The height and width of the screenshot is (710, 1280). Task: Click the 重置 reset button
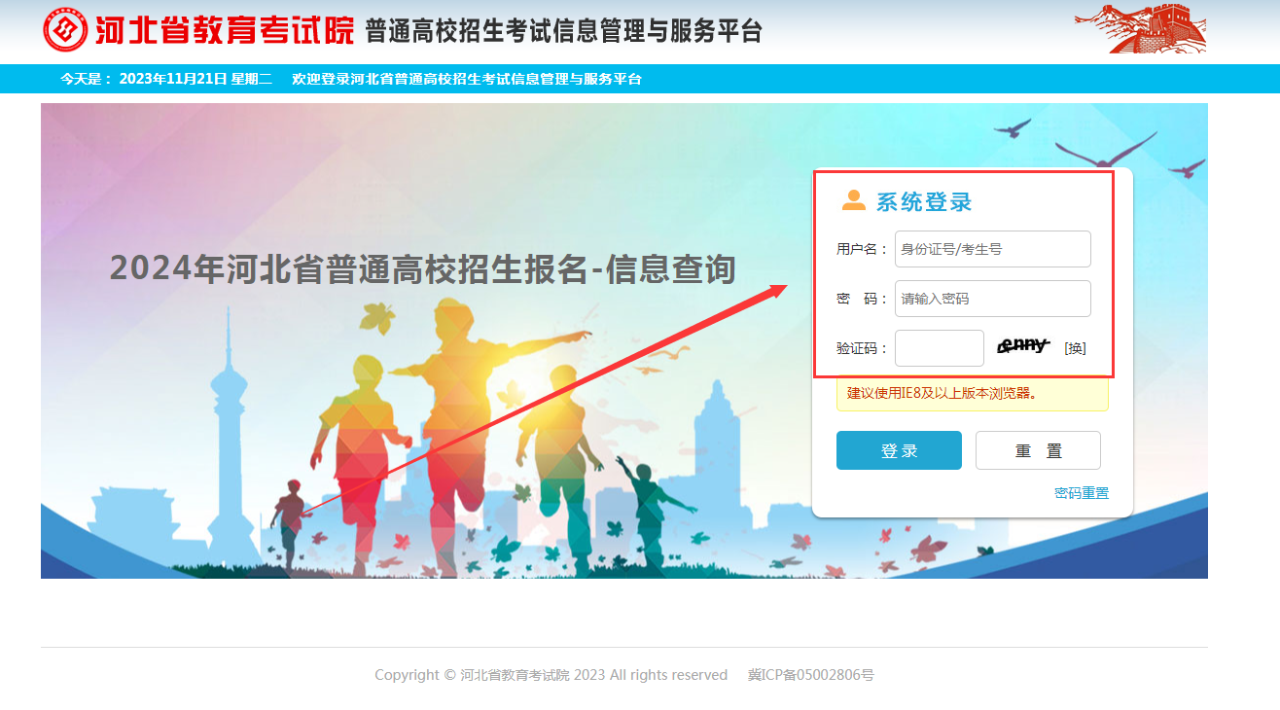1038,450
